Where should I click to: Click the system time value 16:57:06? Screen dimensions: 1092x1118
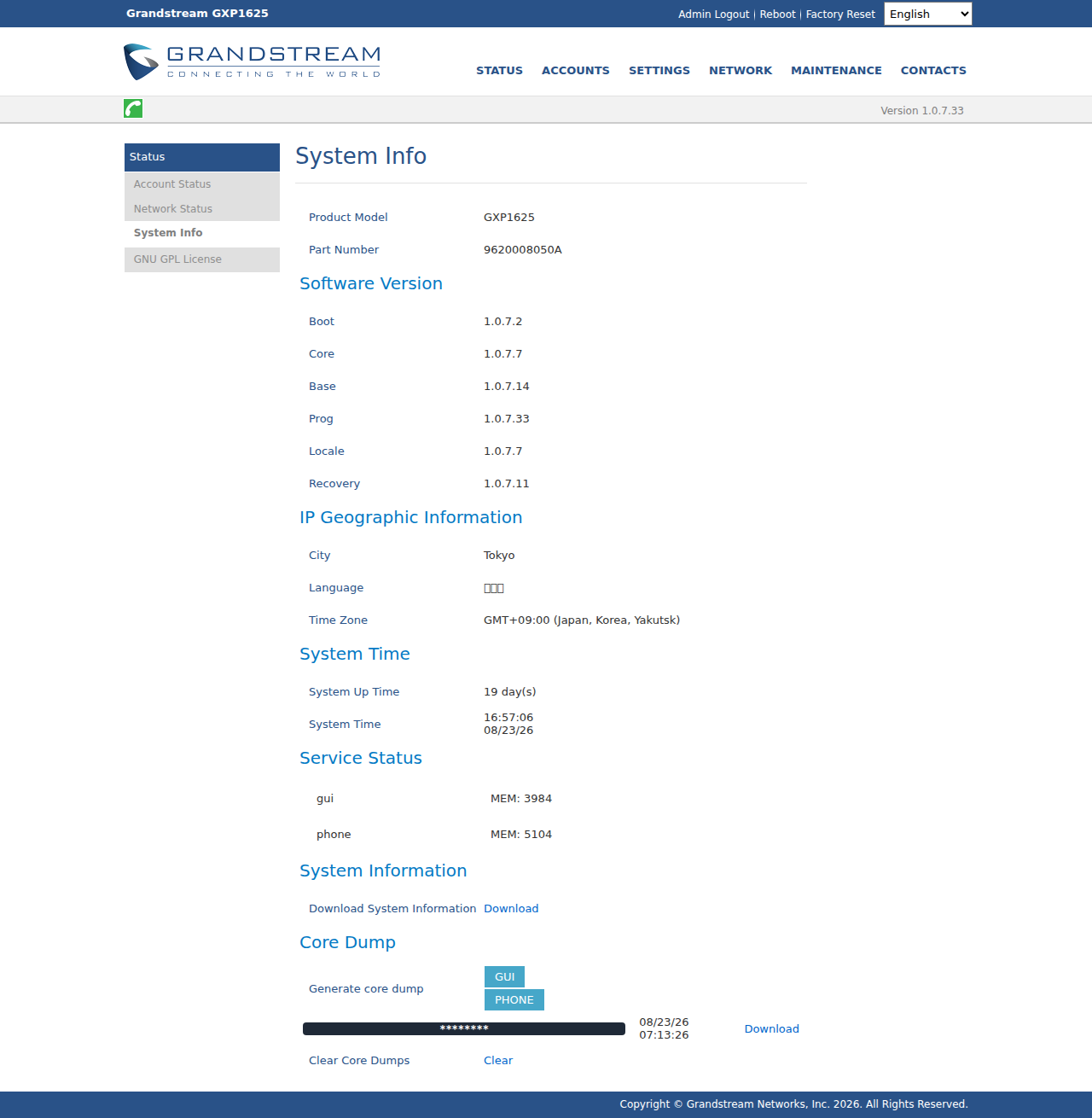coord(508,718)
